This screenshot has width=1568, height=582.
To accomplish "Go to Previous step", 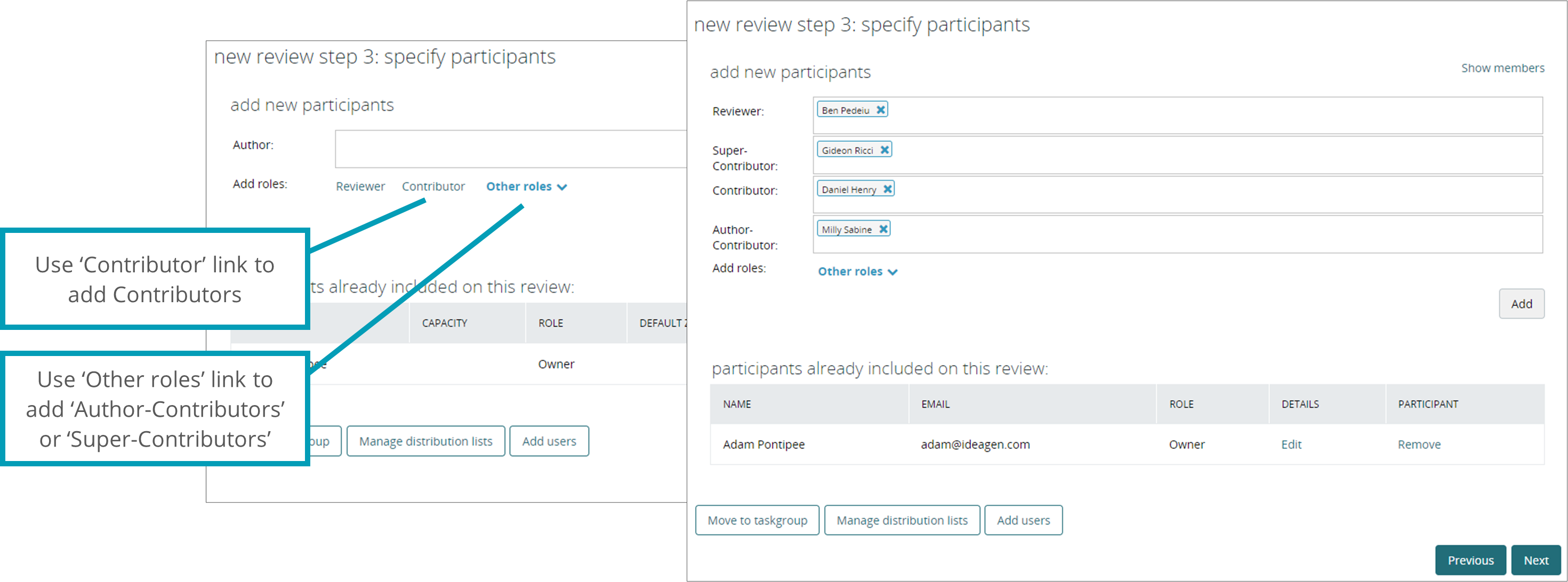I will (x=1470, y=560).
